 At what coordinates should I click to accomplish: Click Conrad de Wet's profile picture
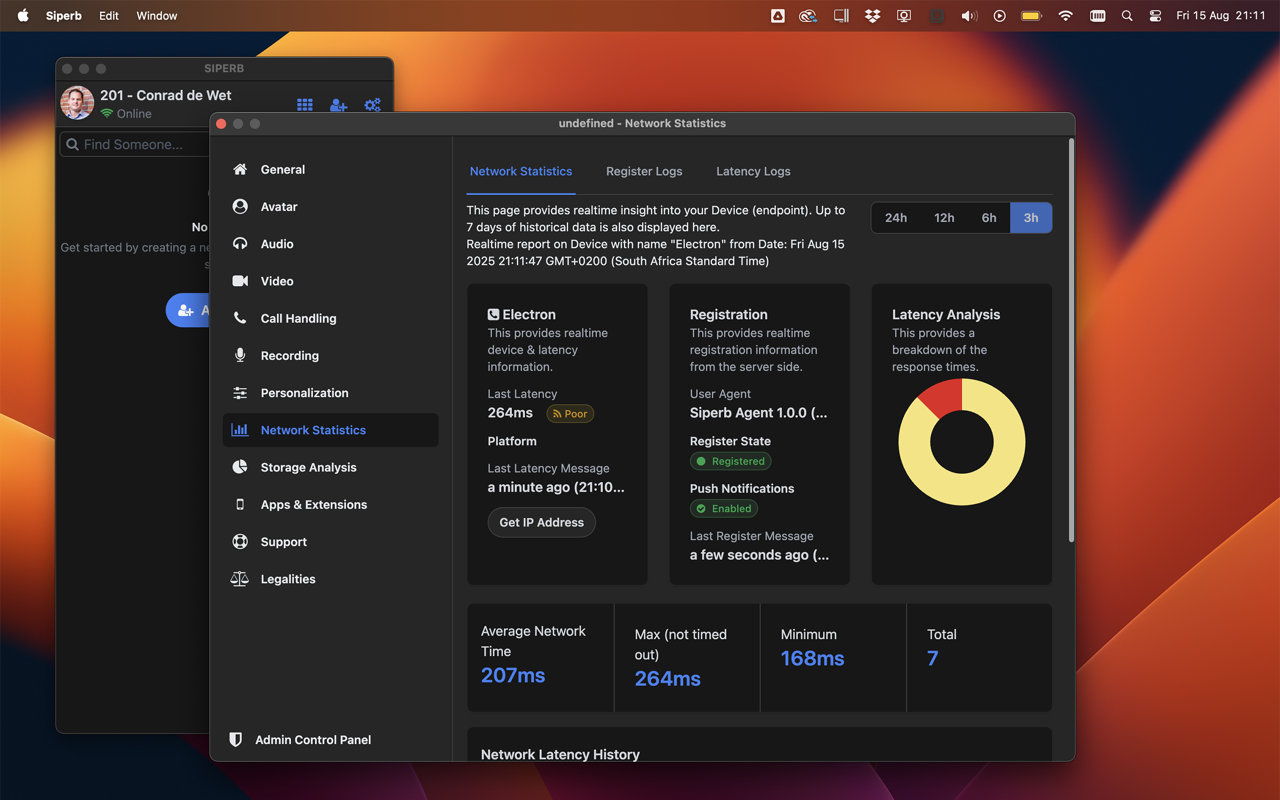point(77,103)
